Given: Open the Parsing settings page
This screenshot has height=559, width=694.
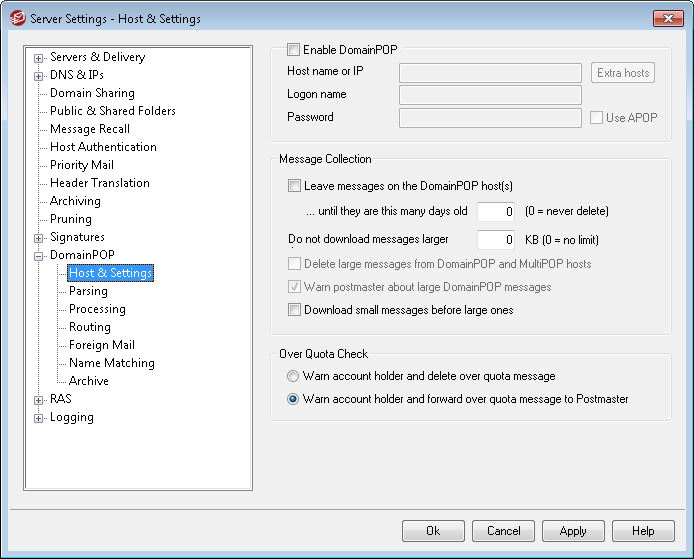Looking at the screenshot, I should point(89,291).
